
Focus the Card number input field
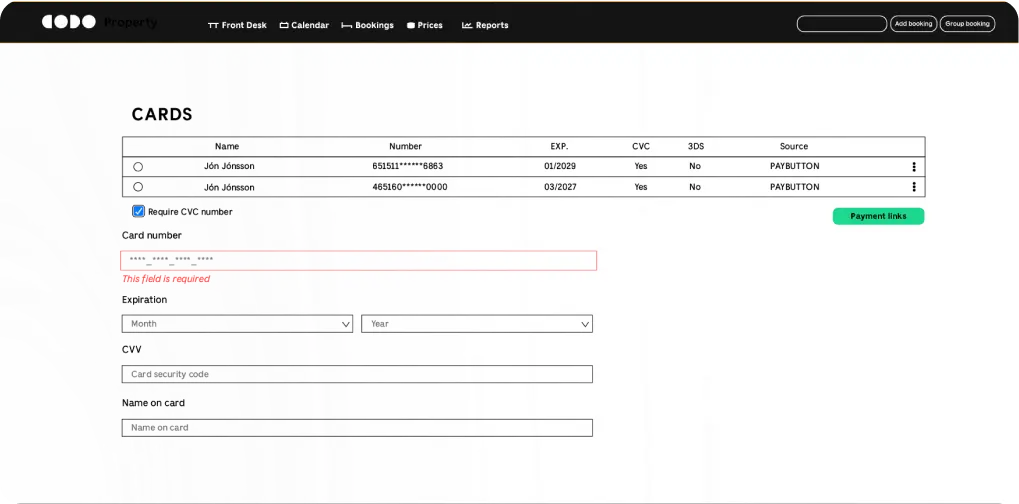(x=358, y=261)
